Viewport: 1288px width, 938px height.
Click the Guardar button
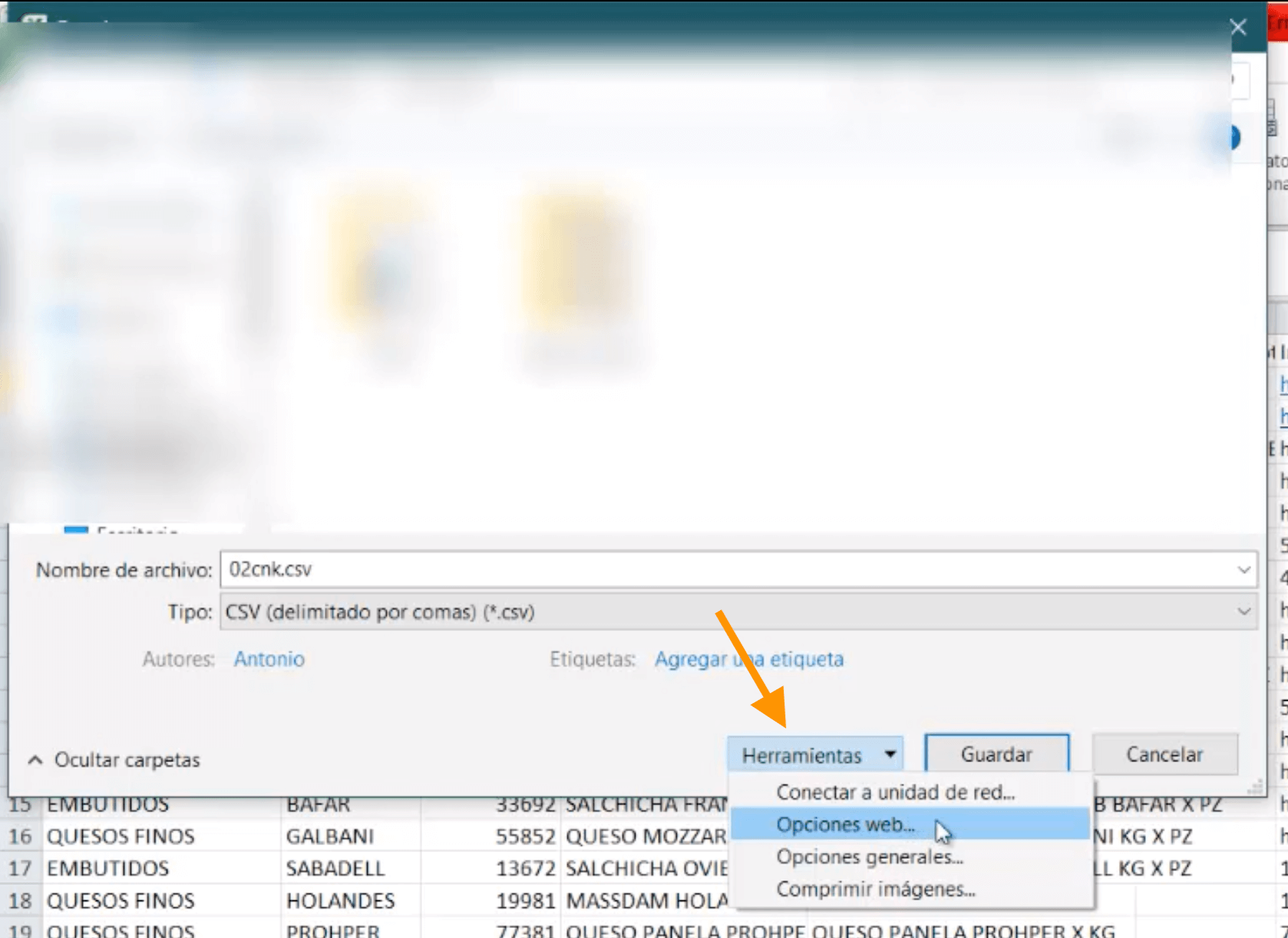click(x=996, y=754)
